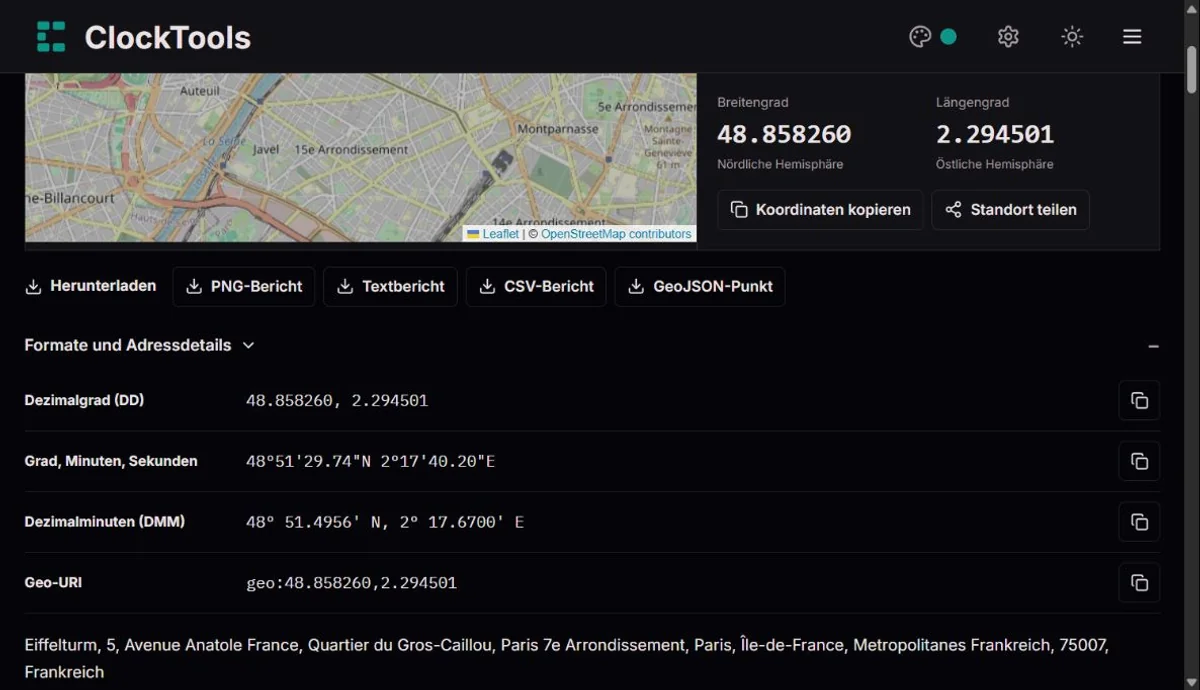
Task: Click the Nördliche Hemisphäre label
Action: pyautogui.click(x=780, y=164)
